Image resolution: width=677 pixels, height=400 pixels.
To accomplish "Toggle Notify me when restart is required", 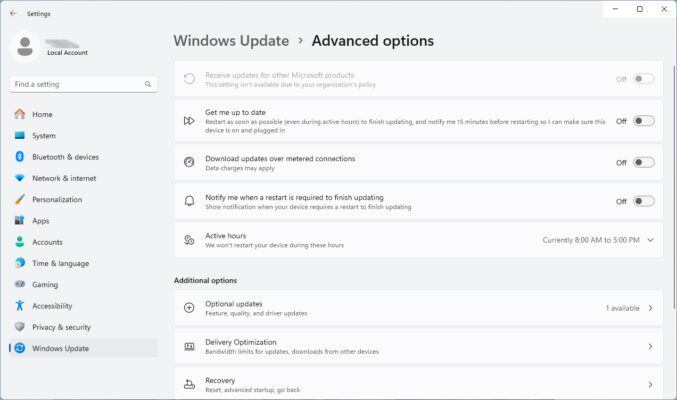I will 643,201.
